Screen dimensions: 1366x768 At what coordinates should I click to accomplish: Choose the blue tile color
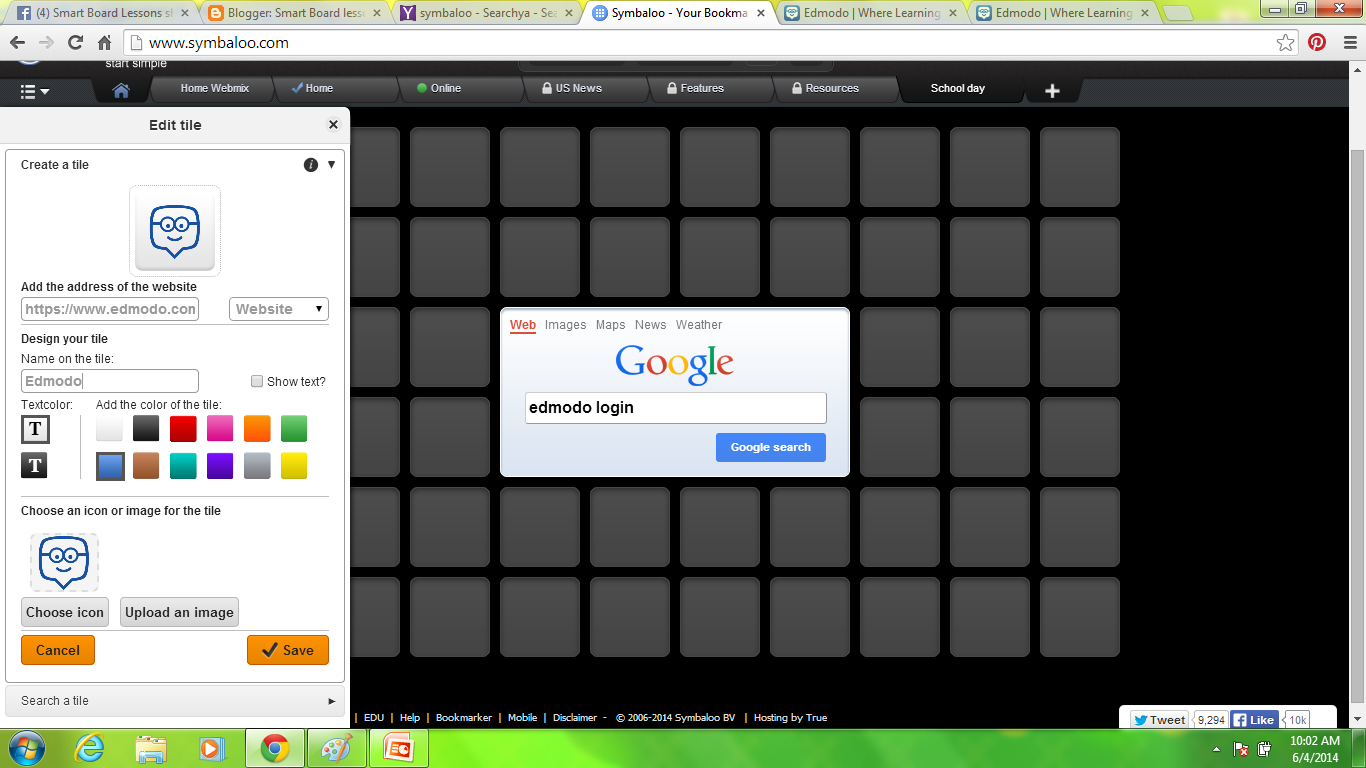pyautogui.click(x=110, y=466)
